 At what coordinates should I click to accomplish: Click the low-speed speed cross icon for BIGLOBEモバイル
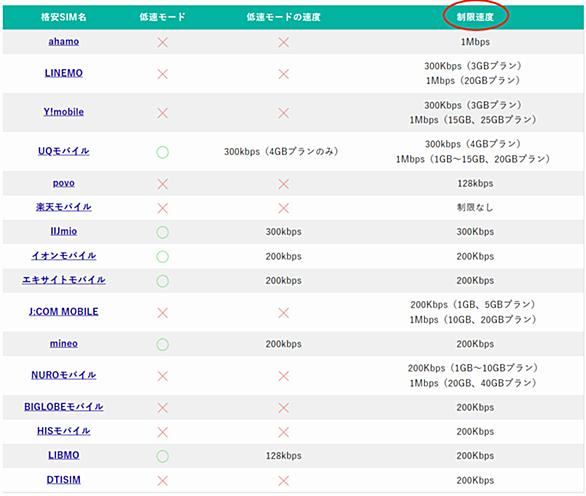pos(284,408)
